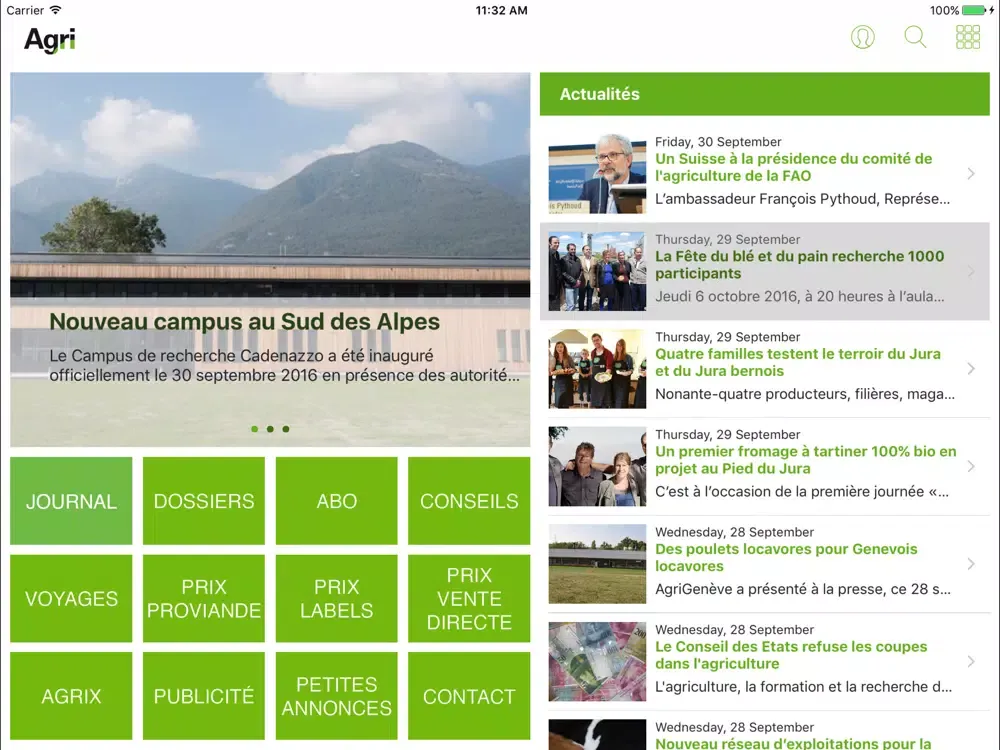This screenshot has width=1000, height=750.
Task: Open the DOSSIERS tile
Action: coord(203,501)
